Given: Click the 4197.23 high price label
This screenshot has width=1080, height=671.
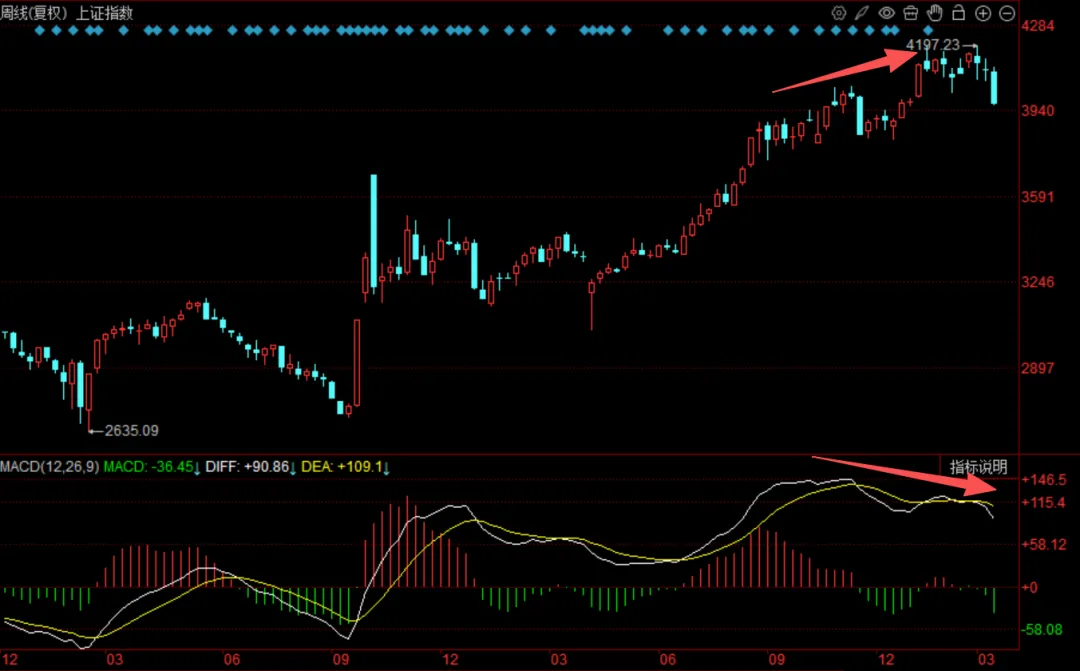Looking at the screenshot, I should coord(933,45).
